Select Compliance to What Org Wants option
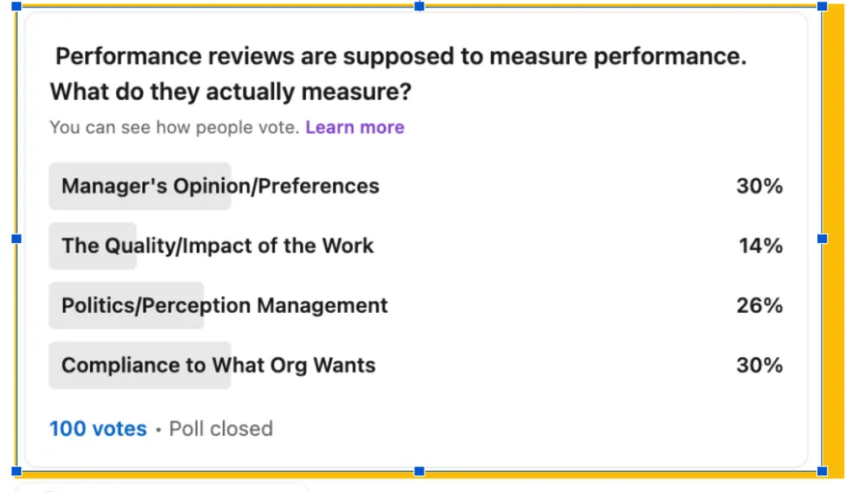The image size is (860, 492). click(x=218, y=365)
